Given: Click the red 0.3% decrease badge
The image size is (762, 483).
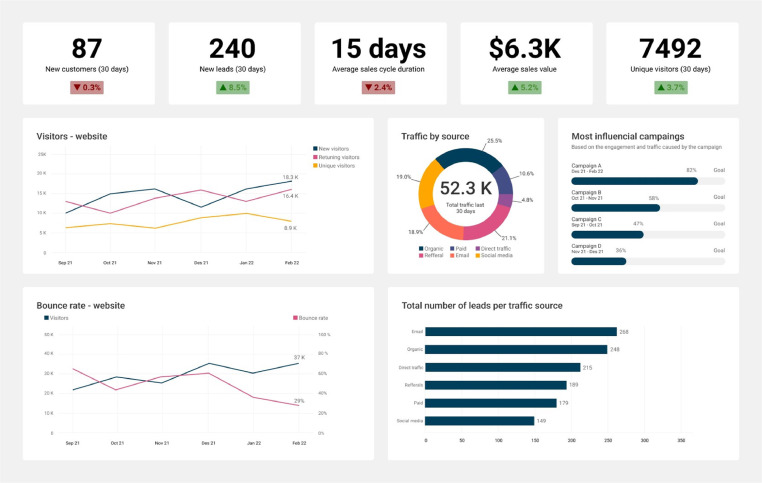Looking at the screenshot, I should [x=87, y=87].
